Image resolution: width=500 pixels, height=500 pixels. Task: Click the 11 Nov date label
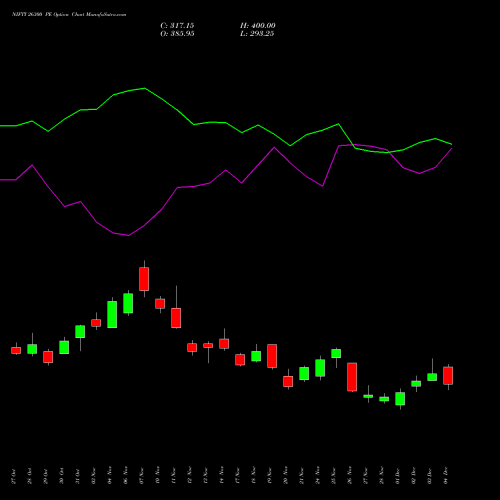174,476
